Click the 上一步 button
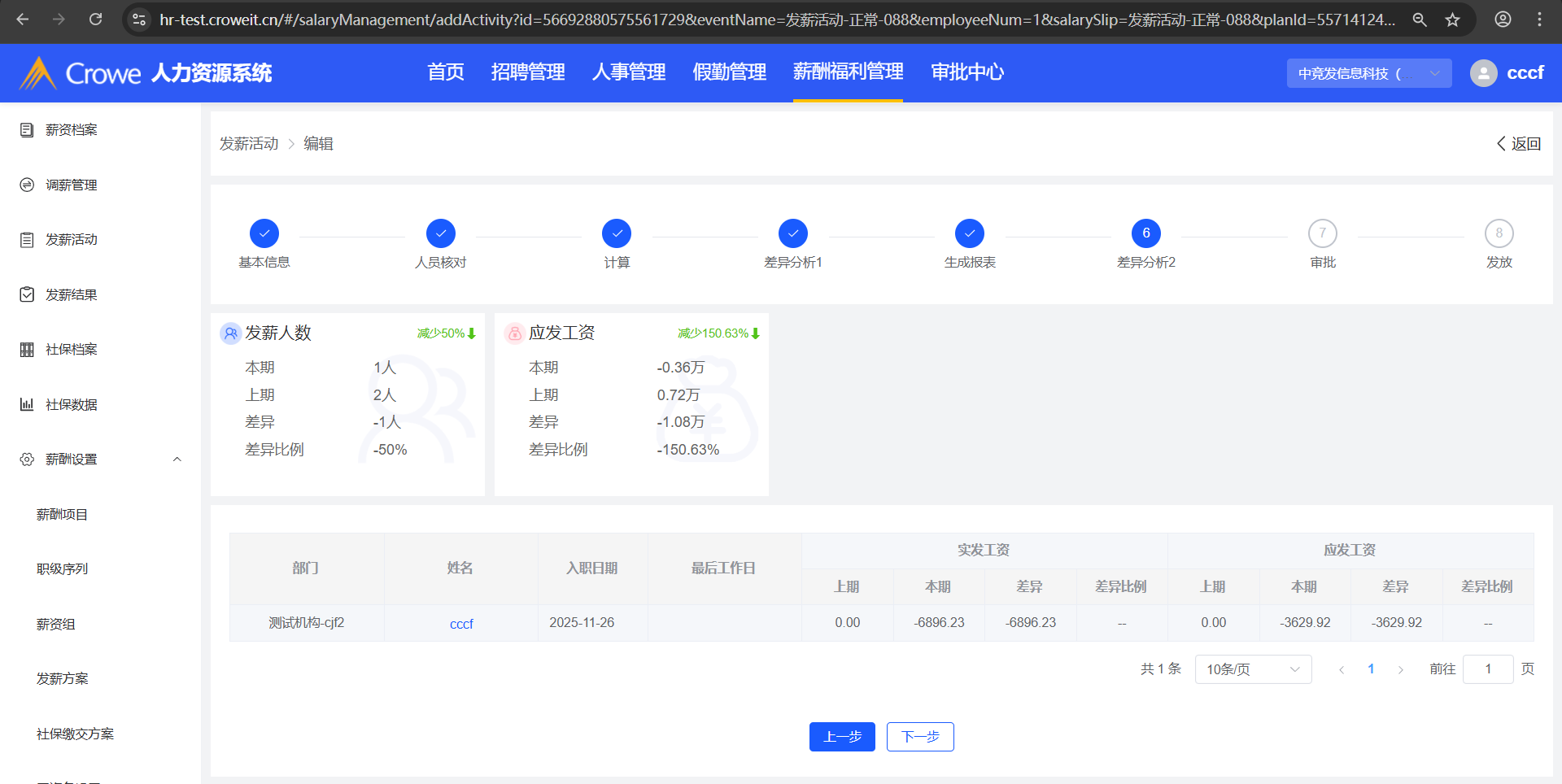The width and height of the screenshot is (1562, 784). pos(842,737)
